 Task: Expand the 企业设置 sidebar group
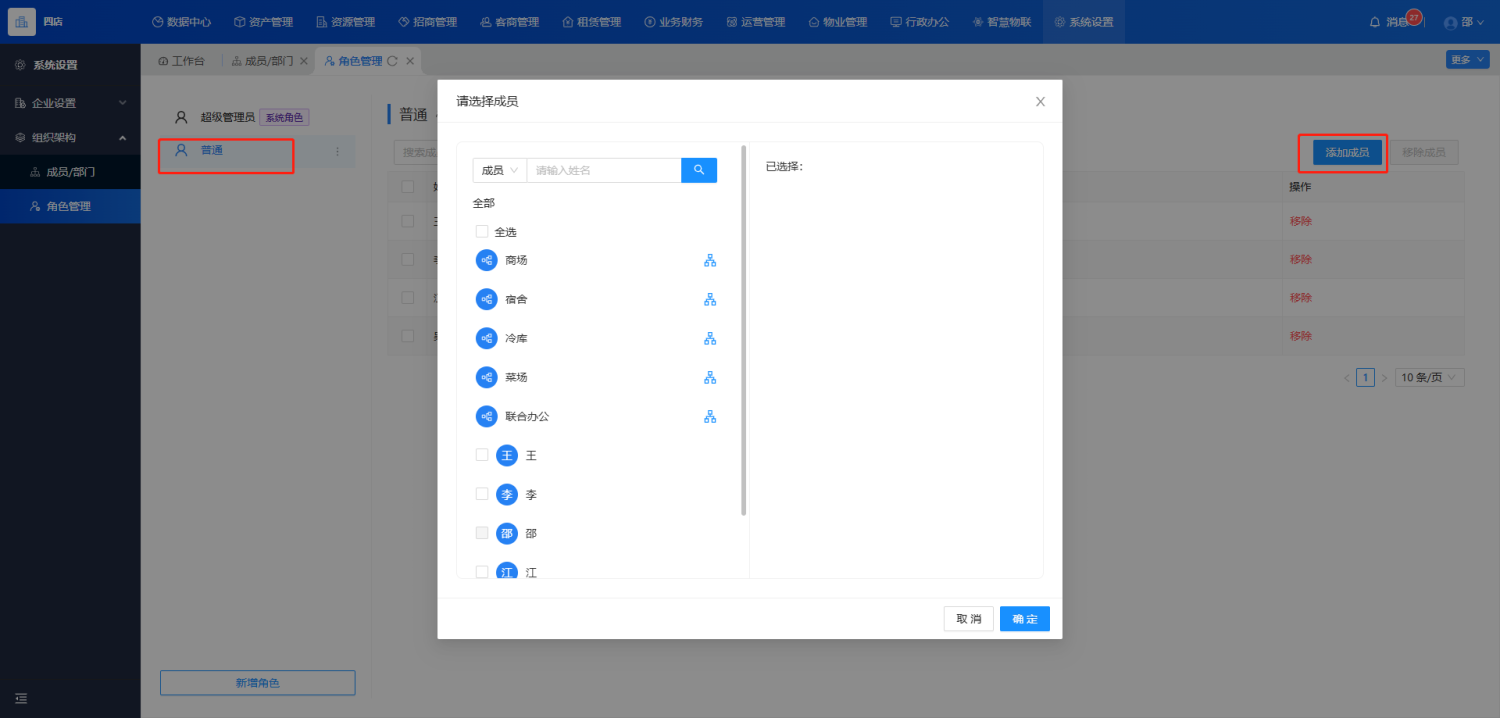tap(70, 103)
